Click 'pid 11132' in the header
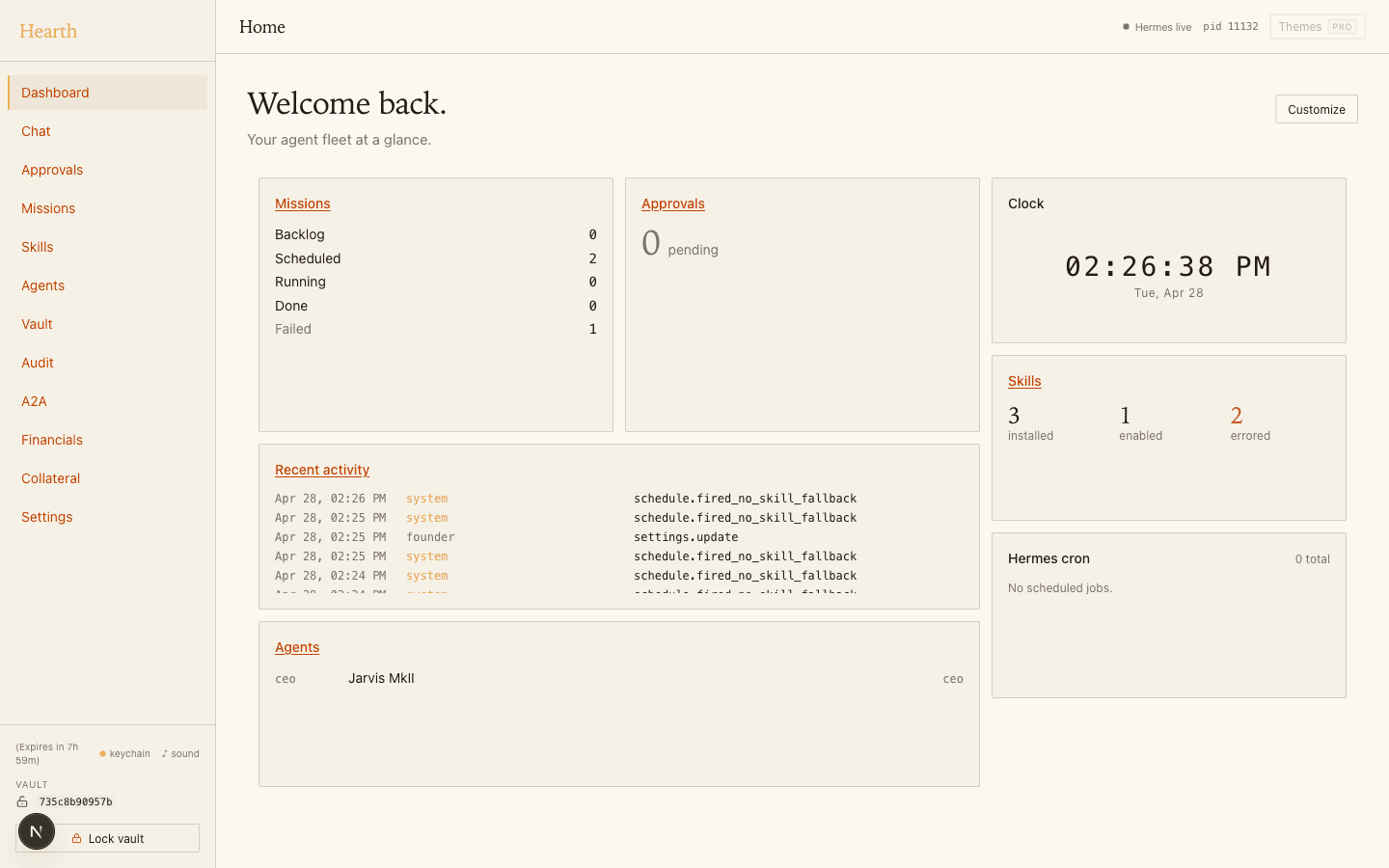This screenshot has height=868, width=1389. 1231,27
